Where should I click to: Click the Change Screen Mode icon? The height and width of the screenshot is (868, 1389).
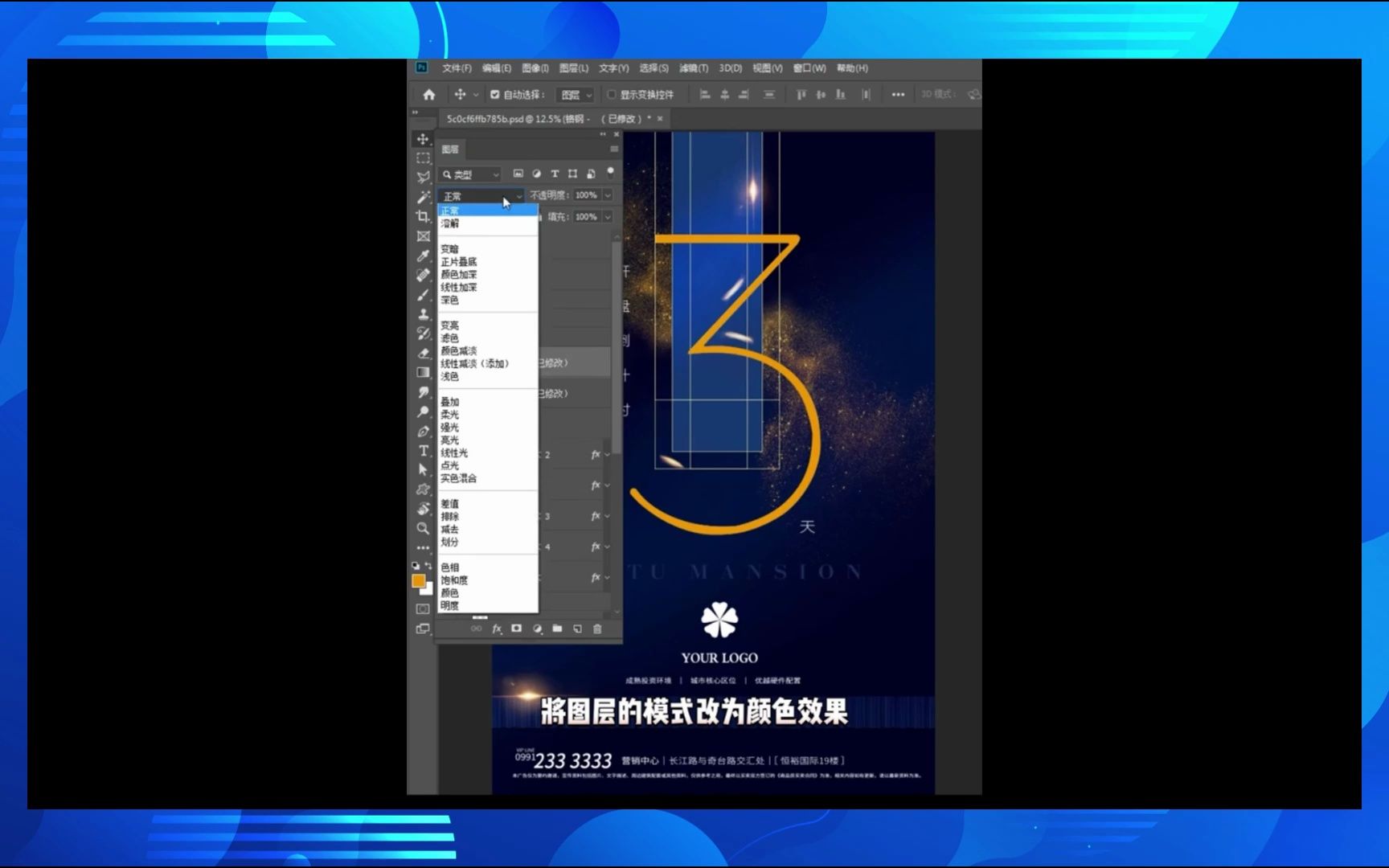(x=423, y=629)
